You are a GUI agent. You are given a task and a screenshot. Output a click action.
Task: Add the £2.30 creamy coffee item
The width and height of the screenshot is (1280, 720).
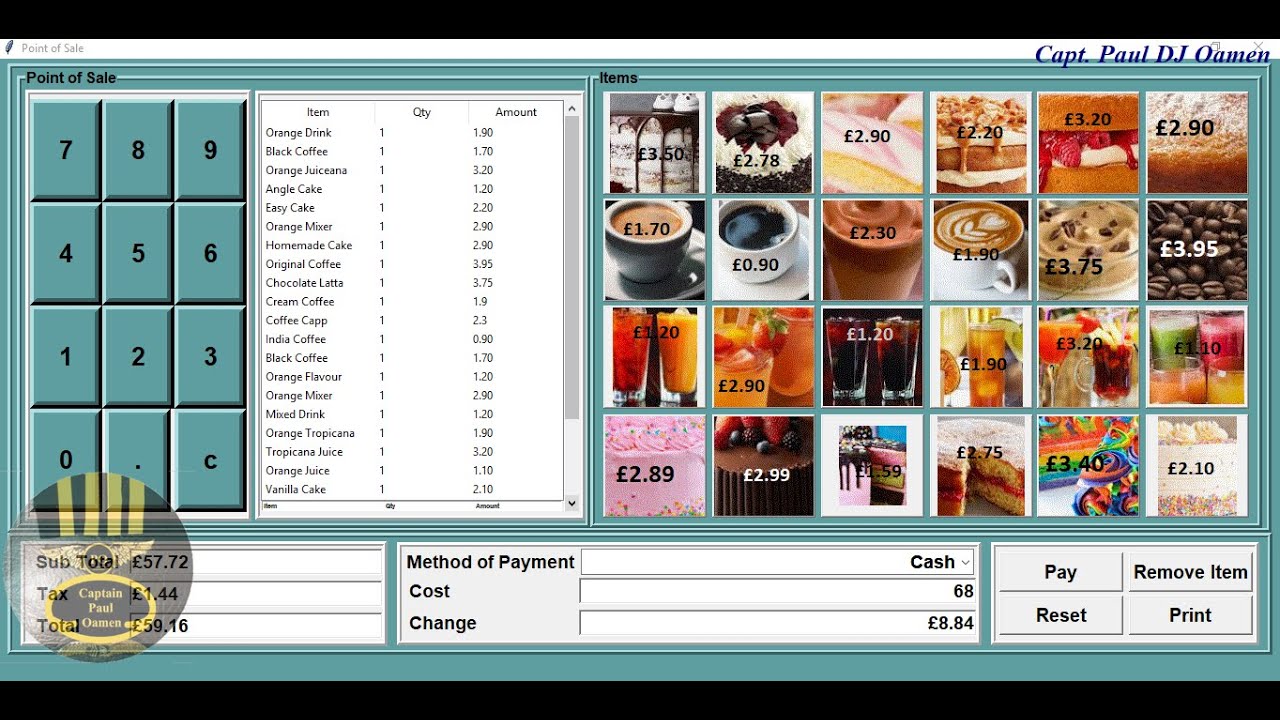click(872, 250)
